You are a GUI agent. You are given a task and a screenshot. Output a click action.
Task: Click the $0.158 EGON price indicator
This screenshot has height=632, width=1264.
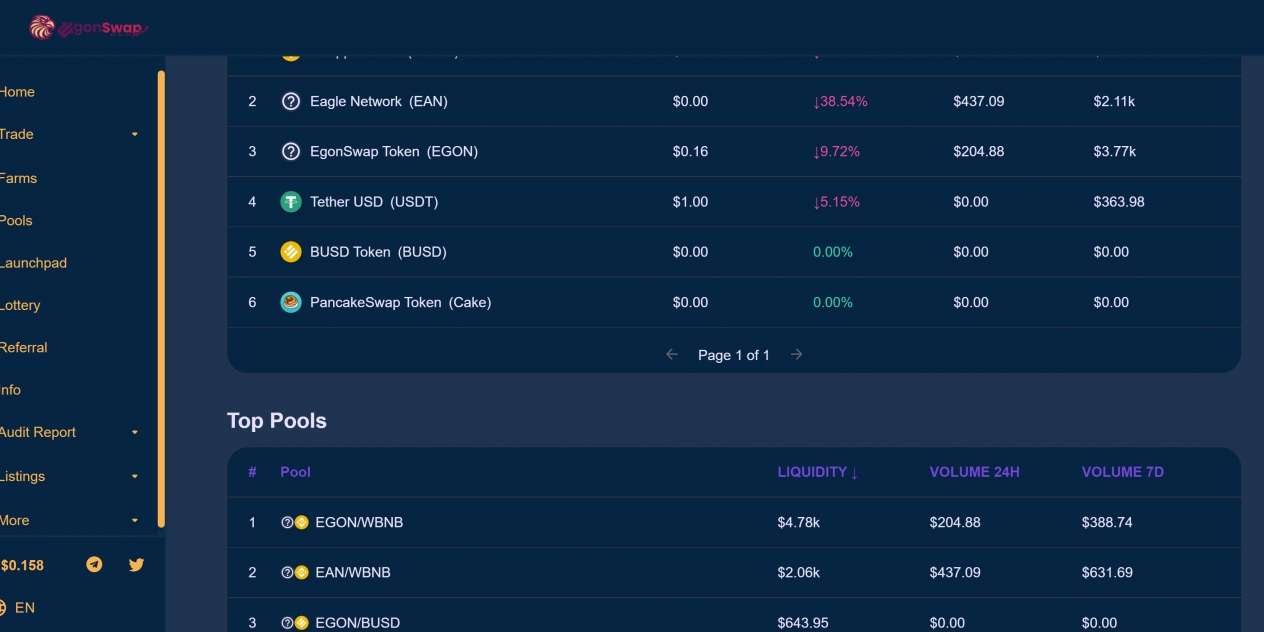pos(22,565)
